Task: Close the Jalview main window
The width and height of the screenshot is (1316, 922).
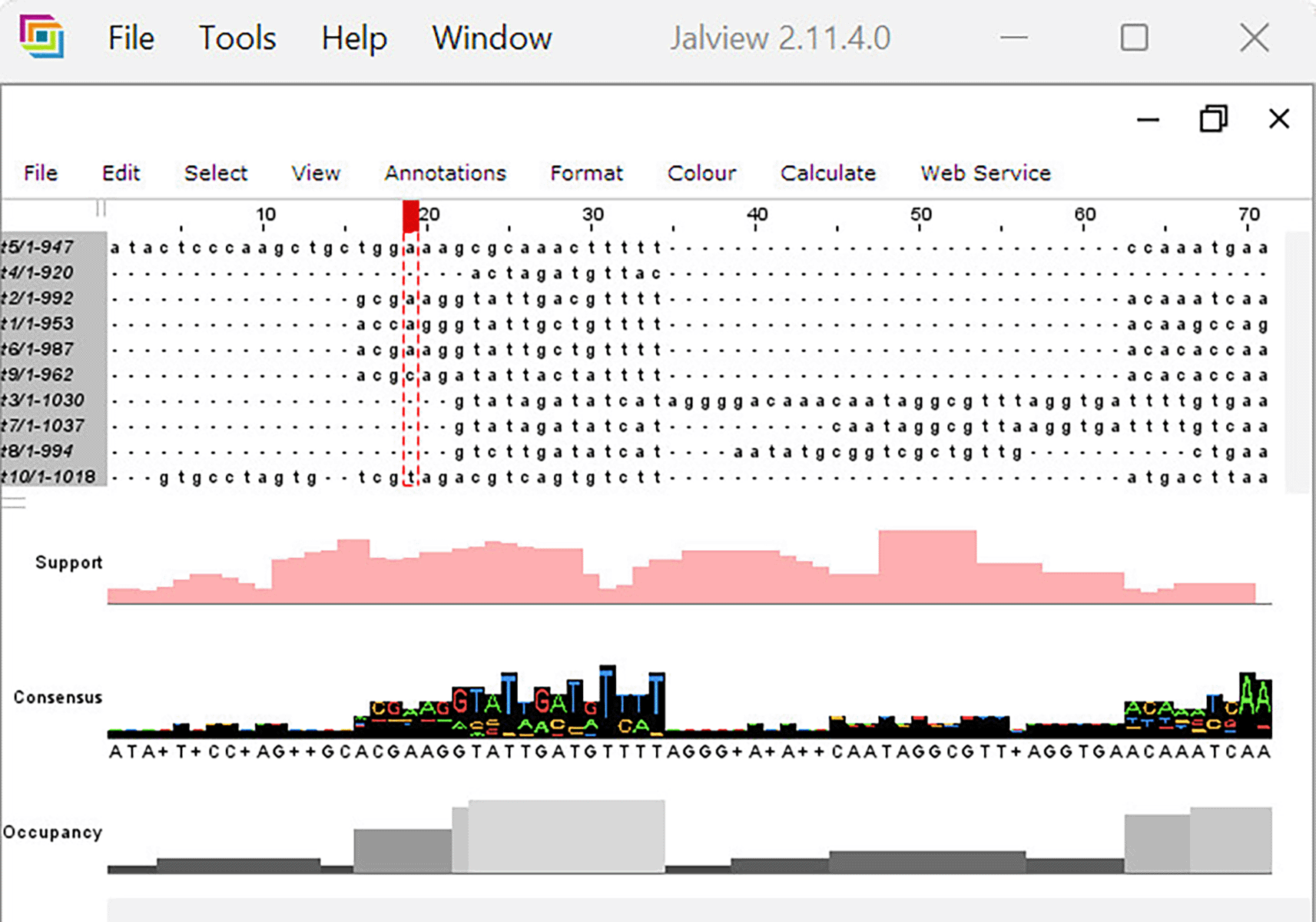Action: click(x=1255, y=37)
